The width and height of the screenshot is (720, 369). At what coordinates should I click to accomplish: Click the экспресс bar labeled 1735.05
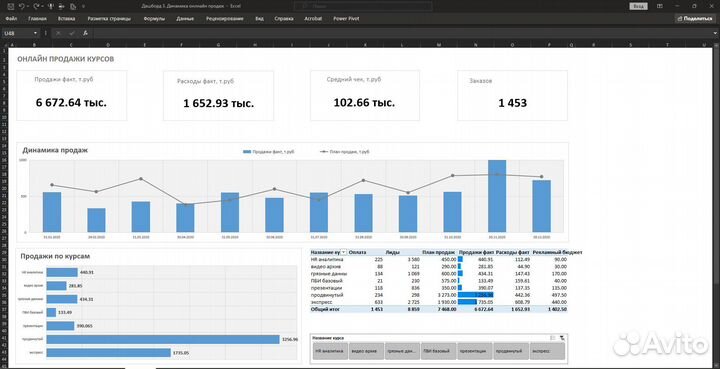108,353
